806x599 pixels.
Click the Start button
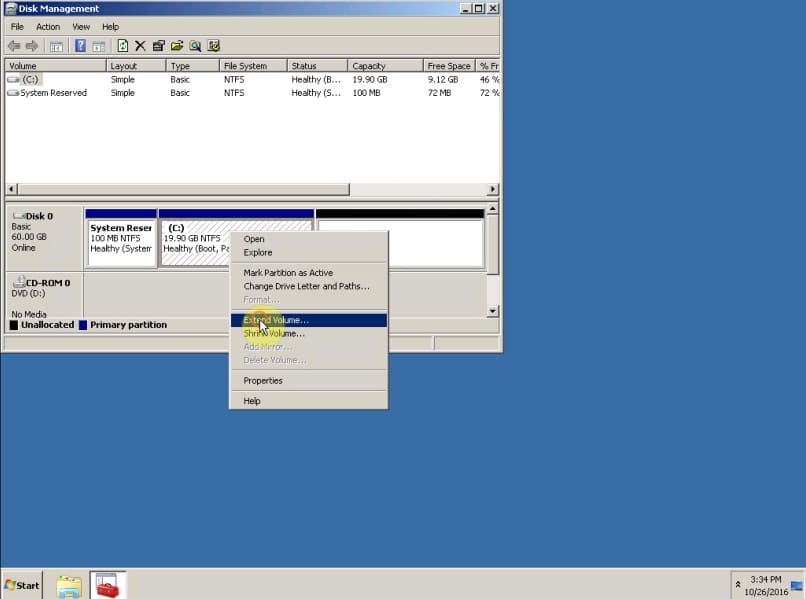[x=20, y=585]
